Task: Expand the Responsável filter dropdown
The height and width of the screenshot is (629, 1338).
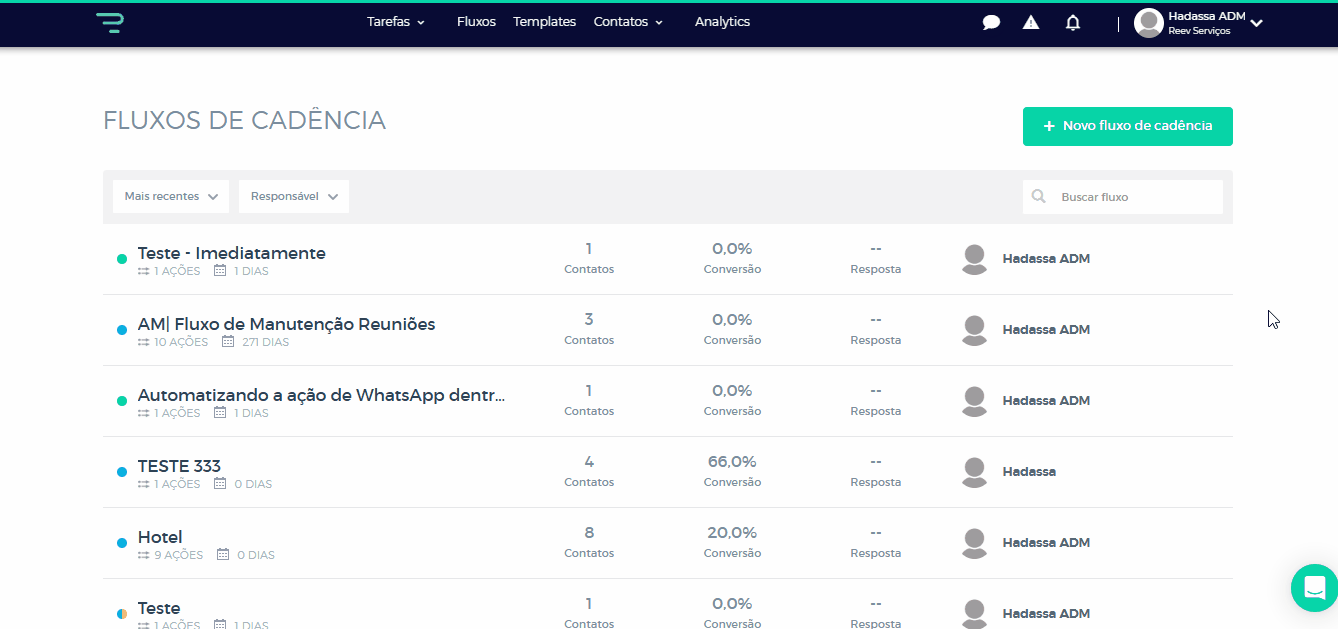Action: tap(294, 197)
